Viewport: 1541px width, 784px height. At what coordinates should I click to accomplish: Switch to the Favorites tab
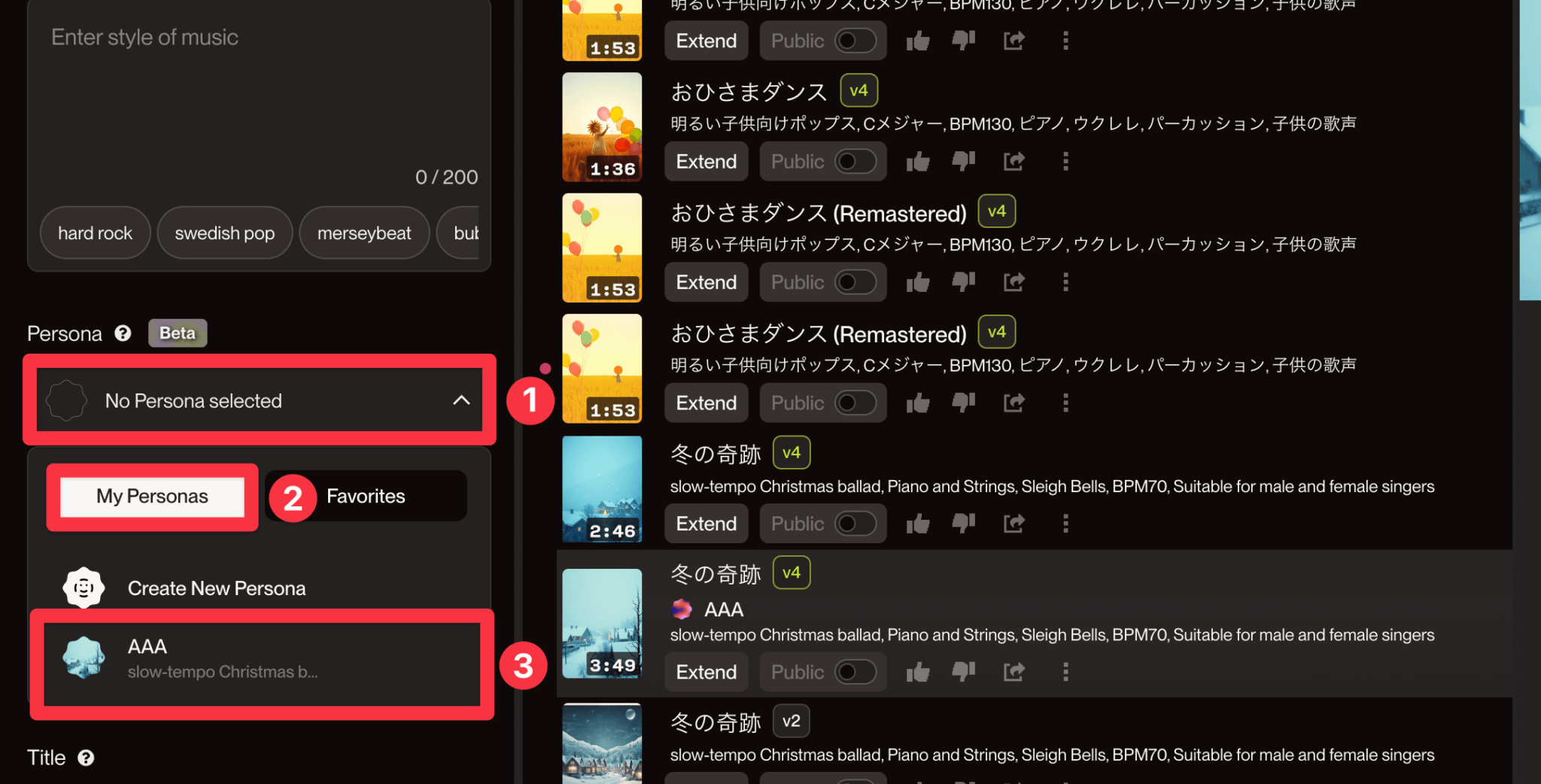click(x=366, y=497)
